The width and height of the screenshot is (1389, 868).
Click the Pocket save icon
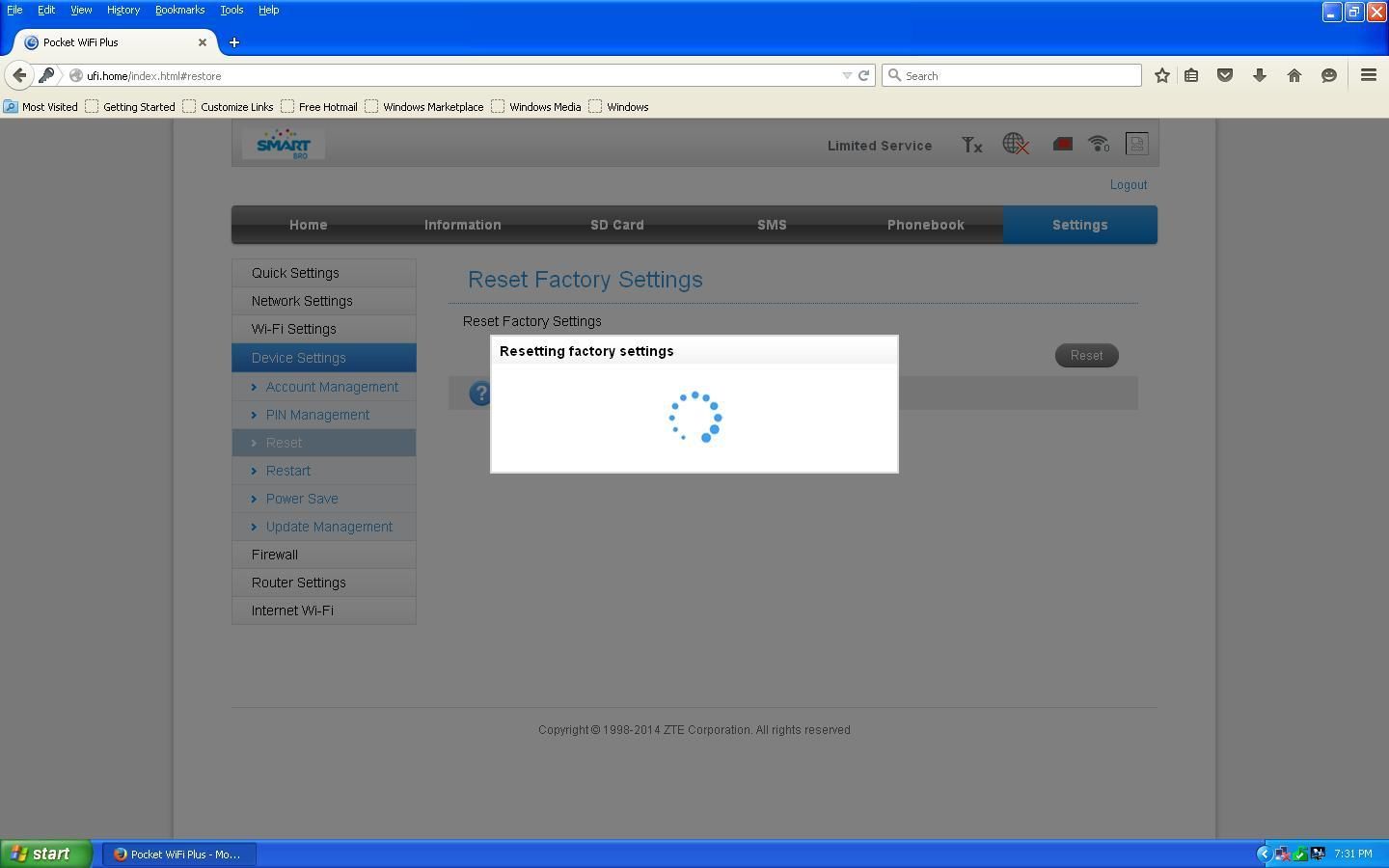click(1224, 75)
